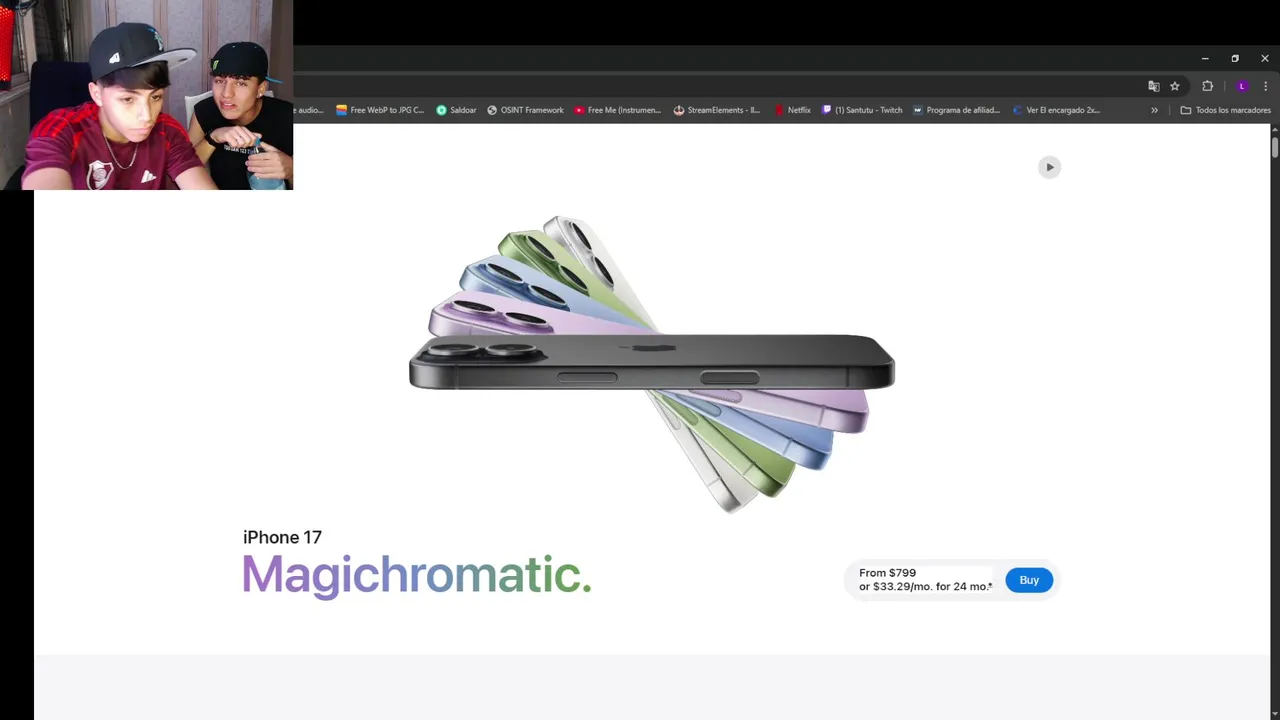This screenshot has height=720, width=1280.
Task: Open the StreamElements bookmark
Action: pyautogui.click(x=717, y=110)
